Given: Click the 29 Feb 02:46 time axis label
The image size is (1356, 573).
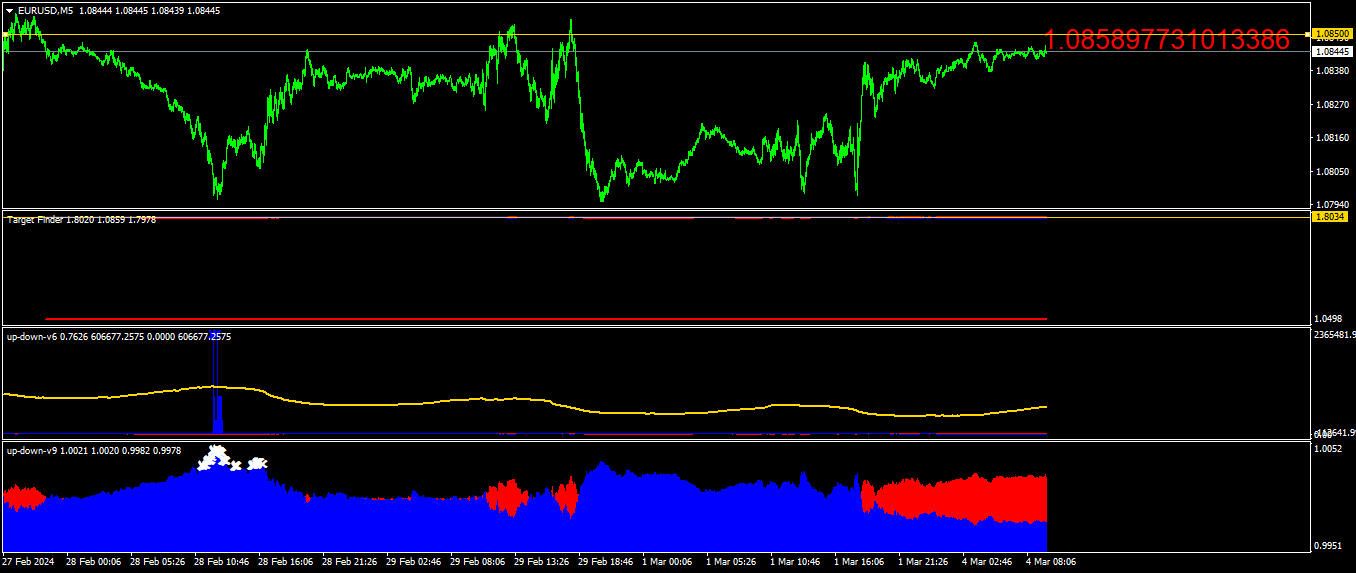Looking at the screenshot, I should 413,562.
